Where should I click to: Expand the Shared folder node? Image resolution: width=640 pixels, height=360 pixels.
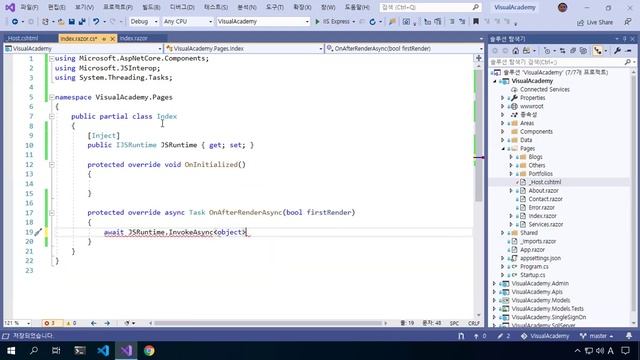[x=503, y=233]
